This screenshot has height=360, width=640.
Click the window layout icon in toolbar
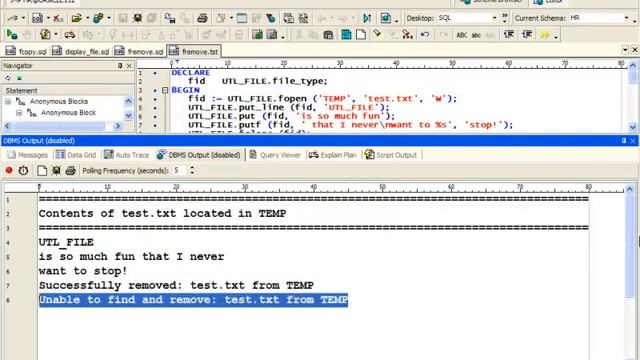point(242,18)
